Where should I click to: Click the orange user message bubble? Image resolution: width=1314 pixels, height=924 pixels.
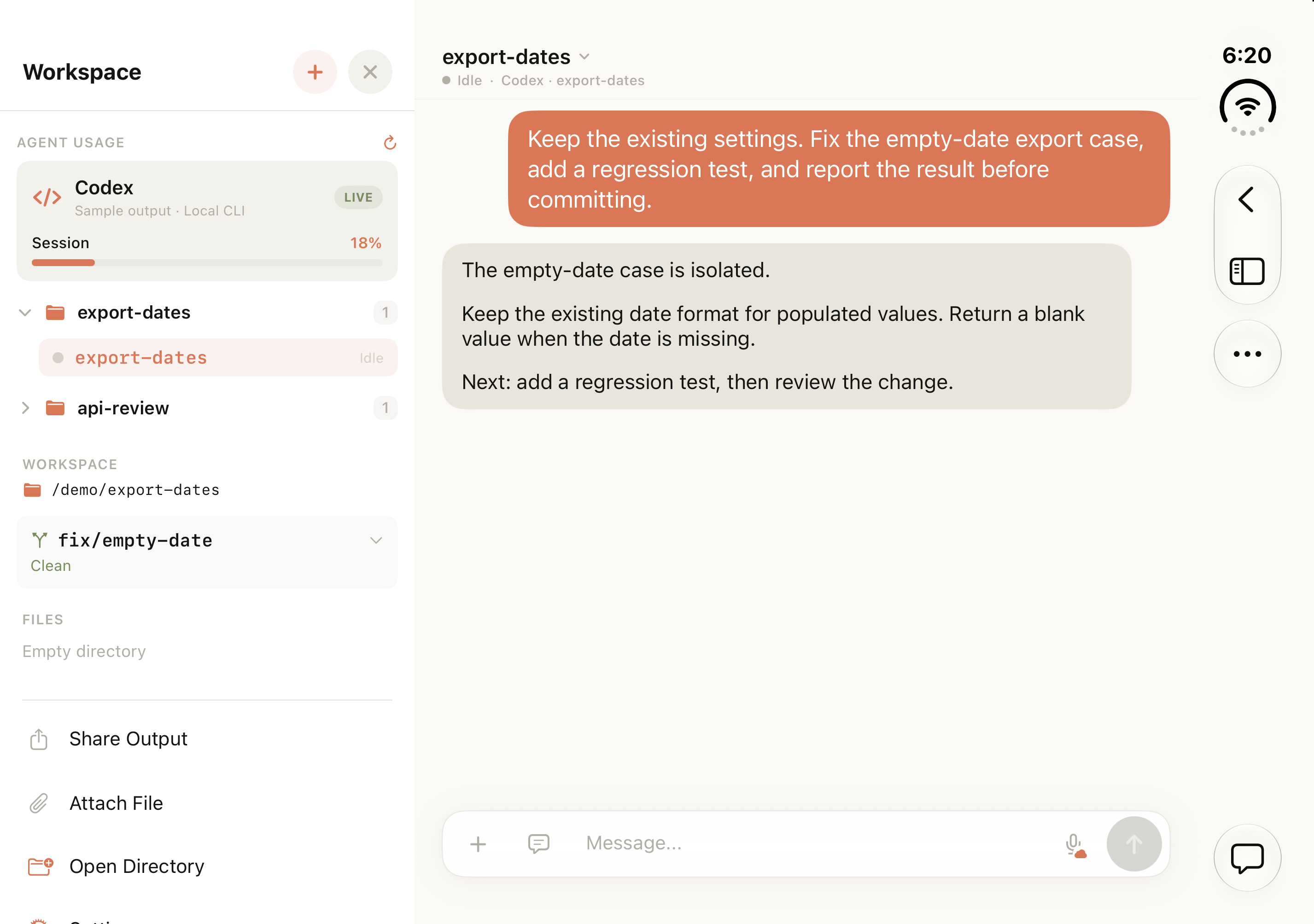(x=838, y=169)
